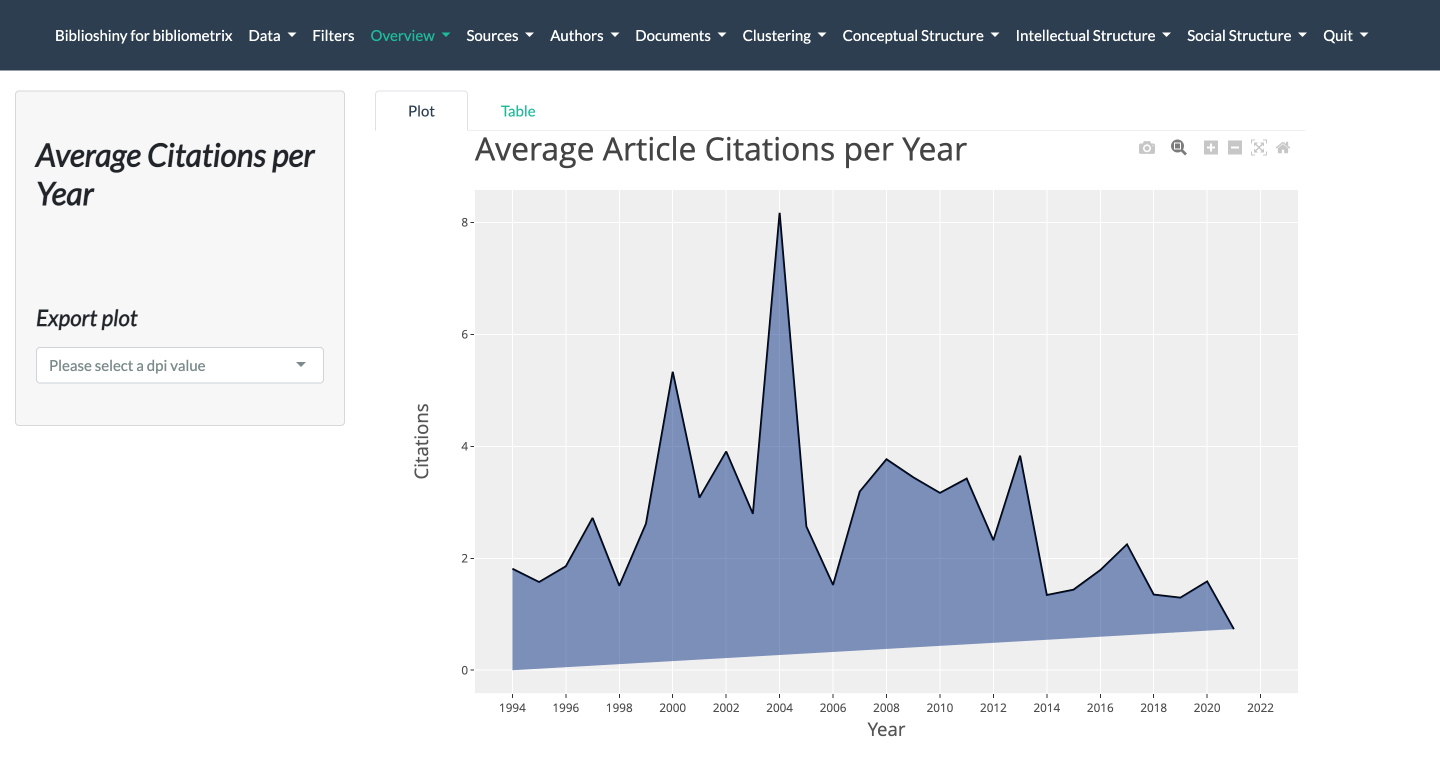
Task: Select the Plot tab
Action: click(x=421, y=111)
